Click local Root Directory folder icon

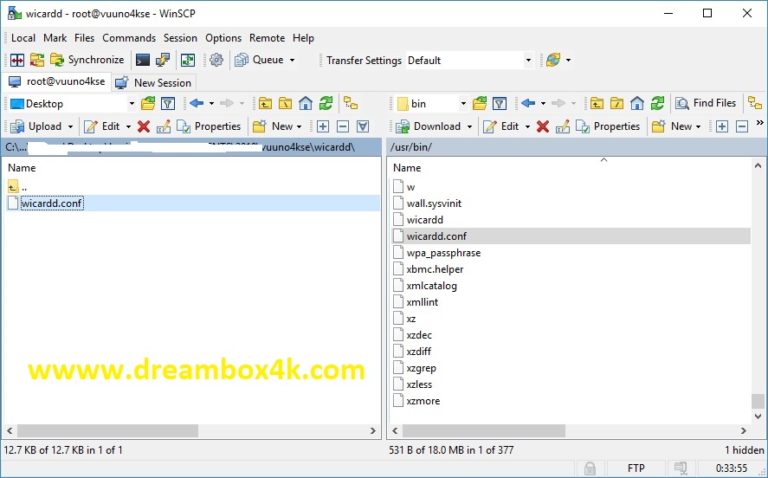pyautogui.click(x=285, y=103)
